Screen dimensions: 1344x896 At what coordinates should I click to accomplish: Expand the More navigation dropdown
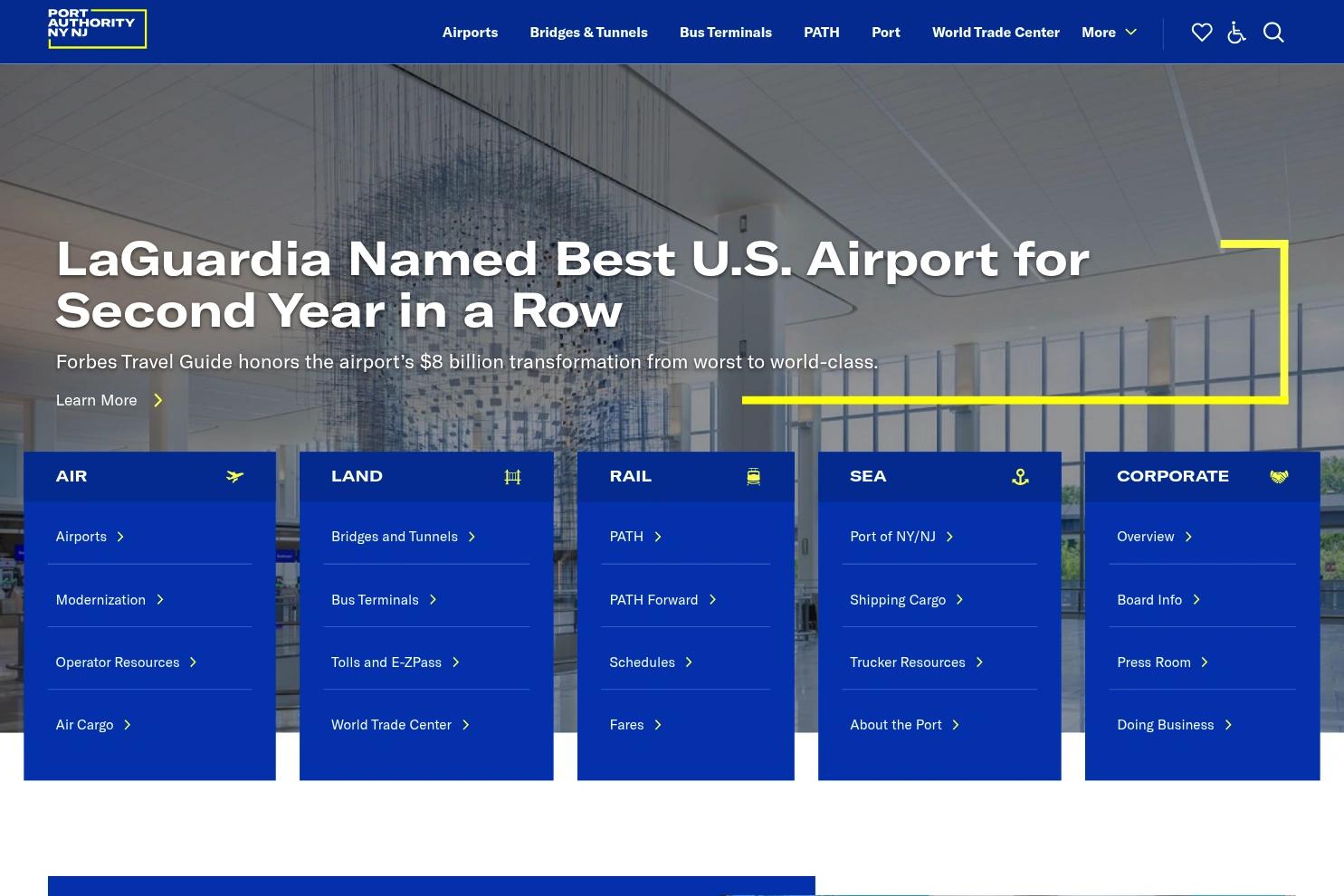1109,33
